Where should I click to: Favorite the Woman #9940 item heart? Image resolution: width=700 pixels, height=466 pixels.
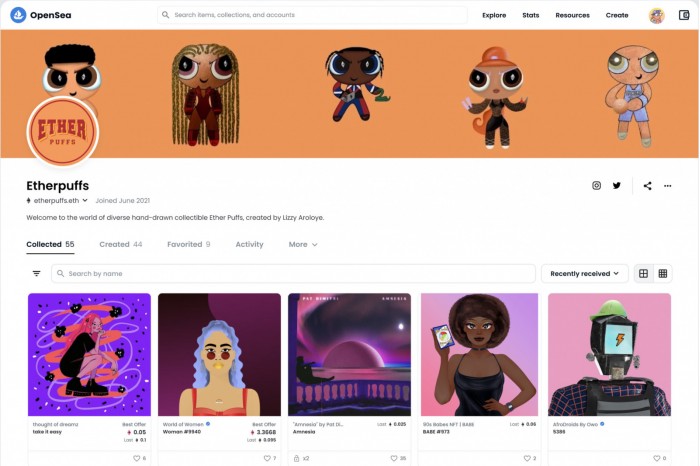tap(267, 458)
